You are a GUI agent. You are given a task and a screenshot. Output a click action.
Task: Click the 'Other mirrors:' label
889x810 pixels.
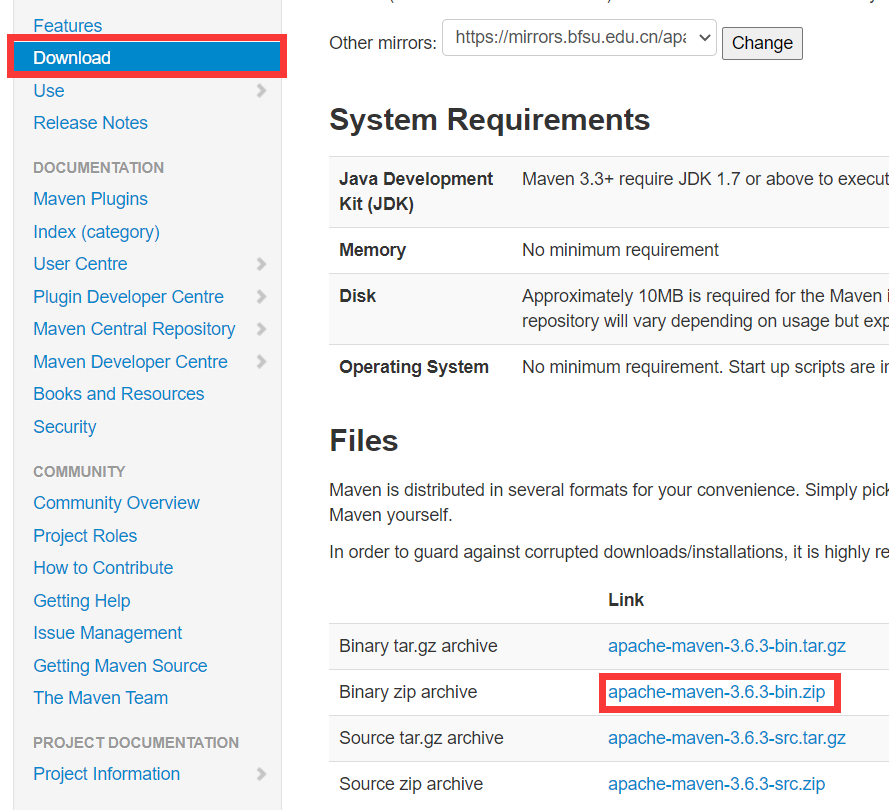[x=383, y=43]
